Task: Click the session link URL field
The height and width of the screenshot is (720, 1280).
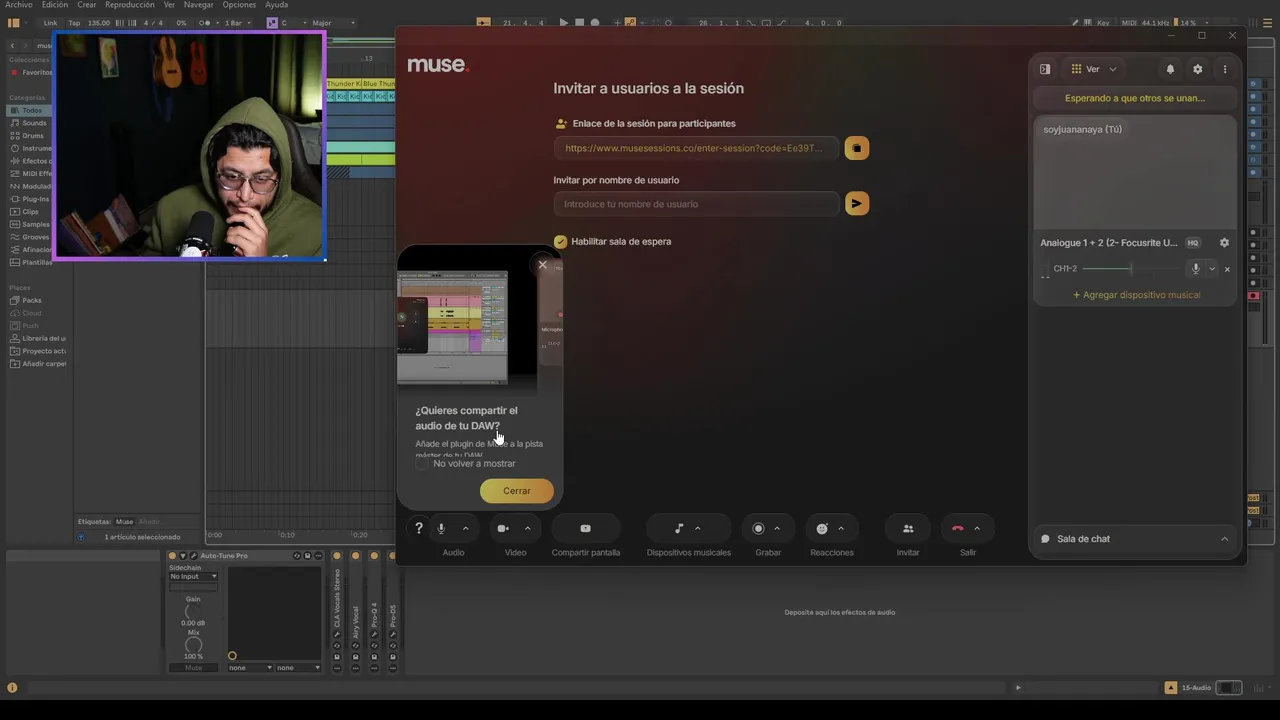Action: pos(696,148)
